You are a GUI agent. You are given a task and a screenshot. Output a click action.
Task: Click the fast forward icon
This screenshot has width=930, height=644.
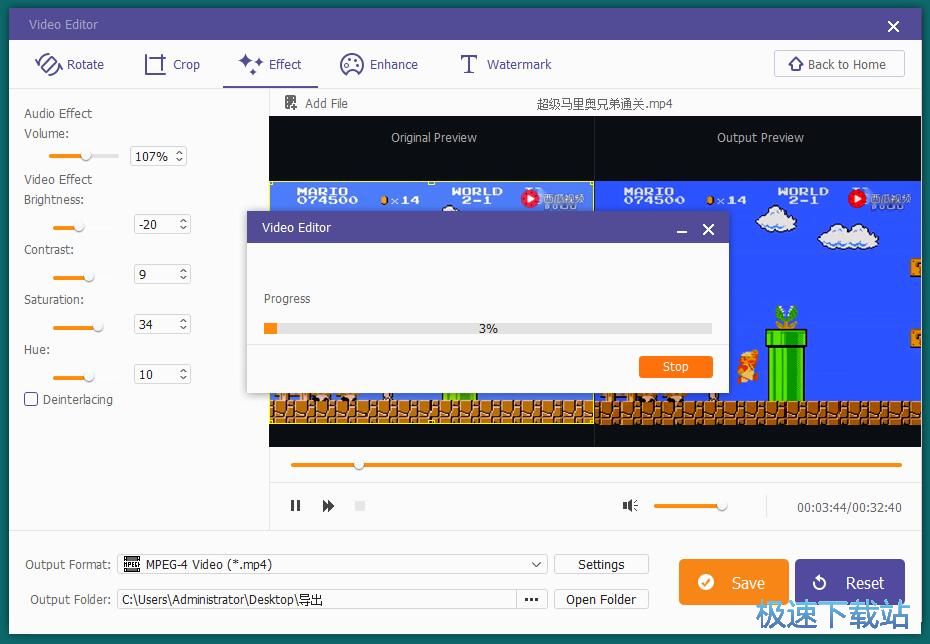point(328,506)
